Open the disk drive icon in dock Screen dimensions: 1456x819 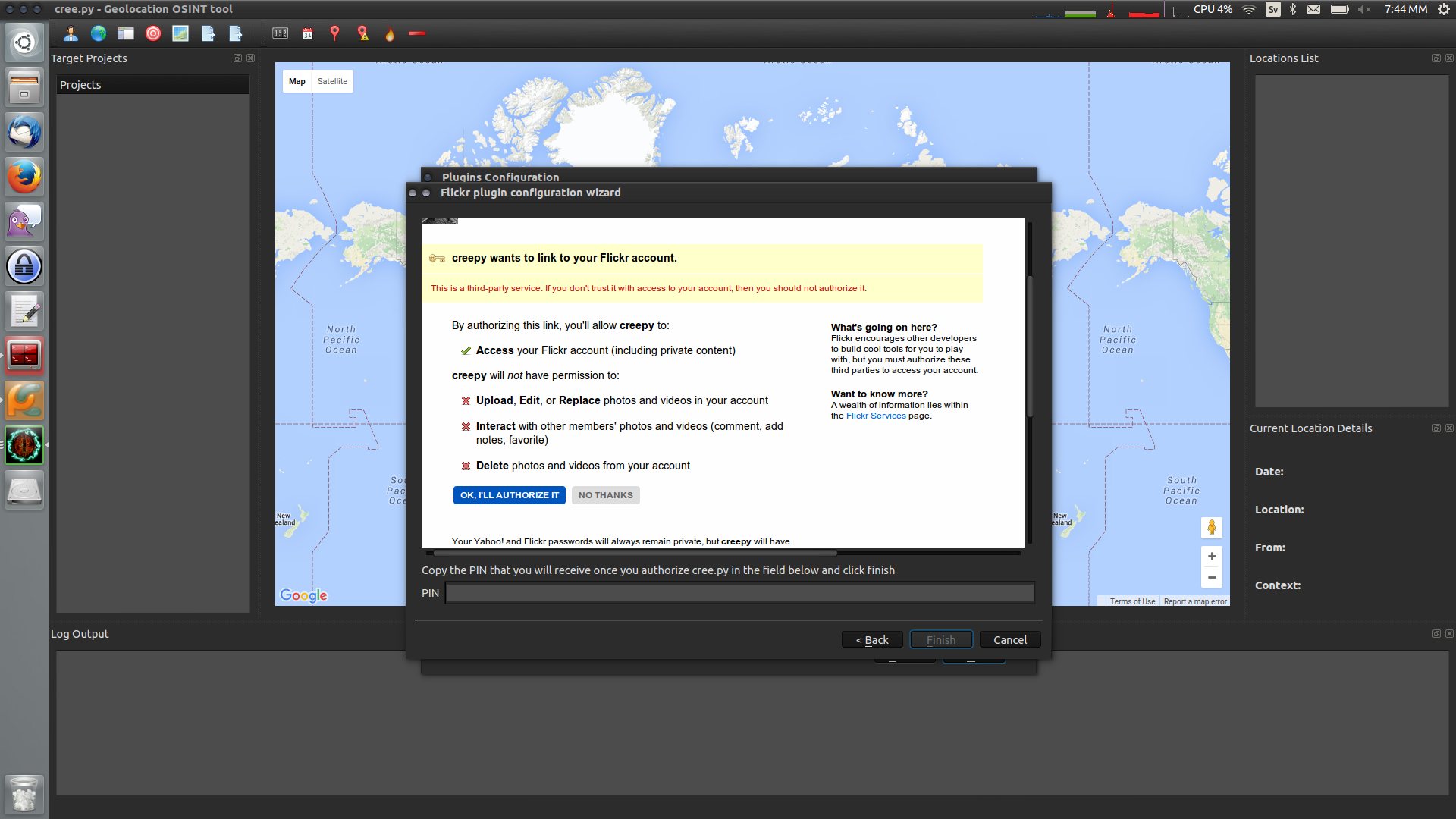pos(24,490)
